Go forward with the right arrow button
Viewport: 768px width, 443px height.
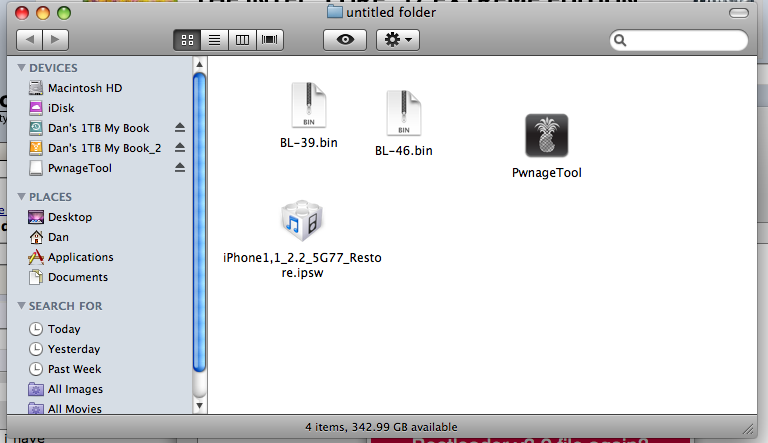55,40
